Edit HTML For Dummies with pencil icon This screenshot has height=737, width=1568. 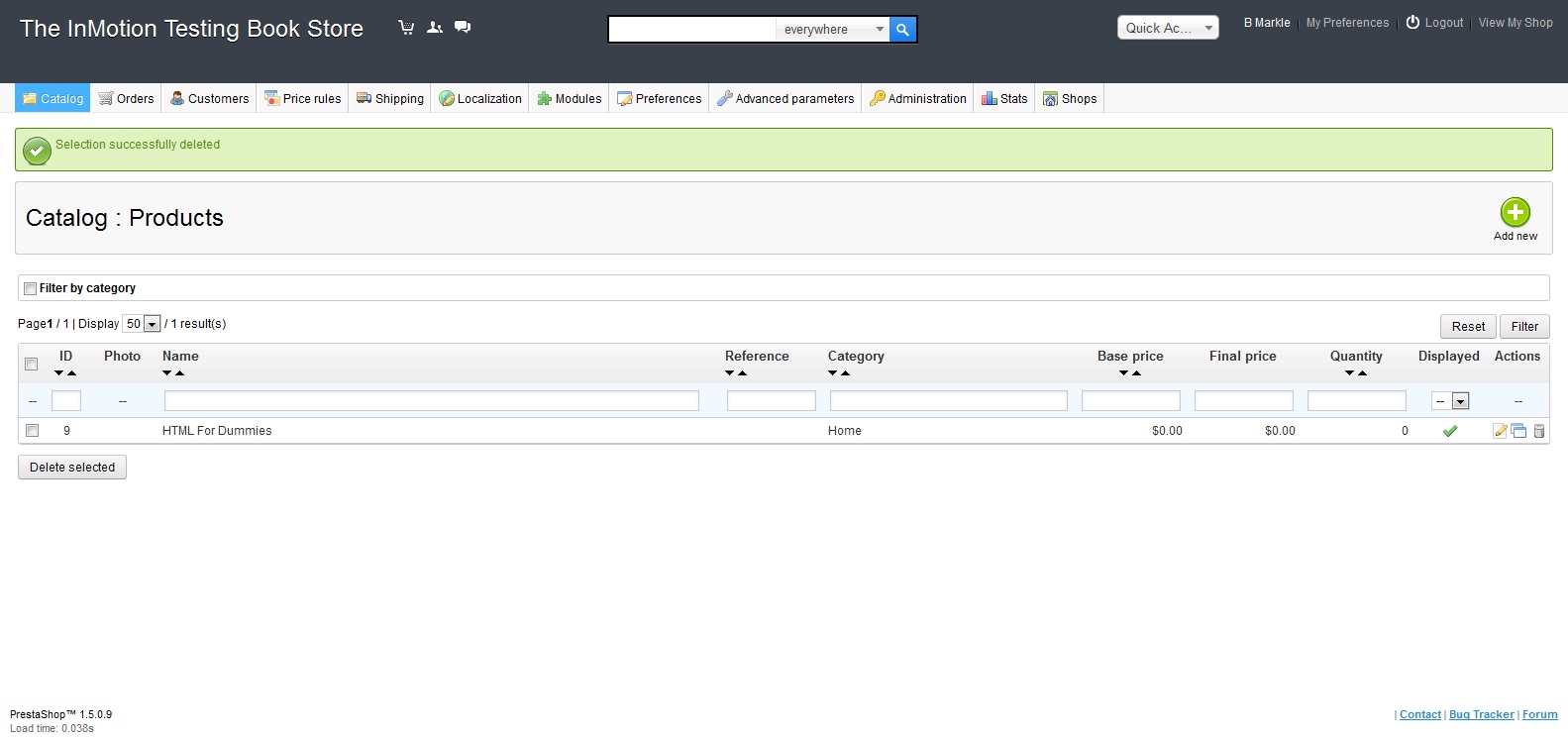[1500, 431]
